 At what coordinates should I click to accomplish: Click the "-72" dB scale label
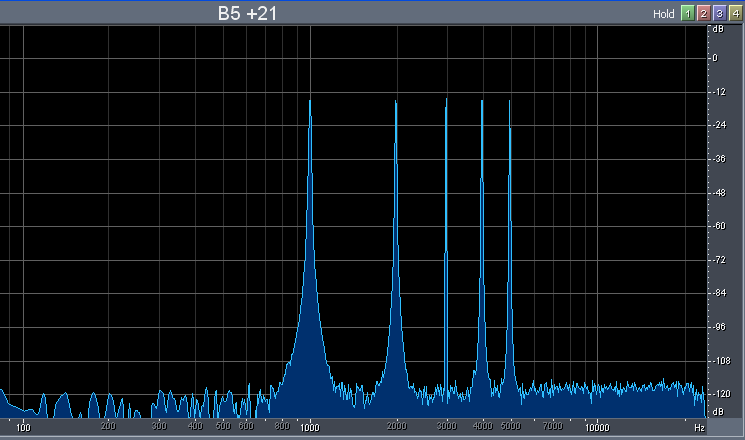(x=719, y=259)
